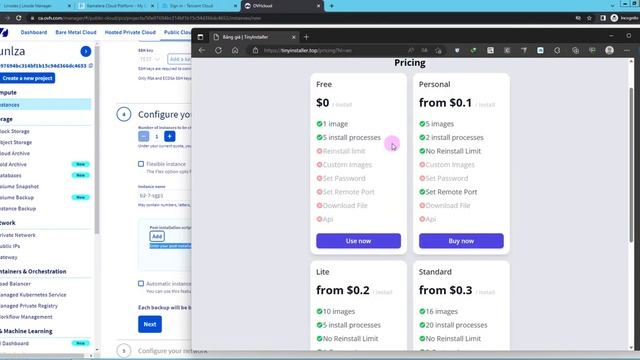Click Add under post-installation script

tap(157, 236)
